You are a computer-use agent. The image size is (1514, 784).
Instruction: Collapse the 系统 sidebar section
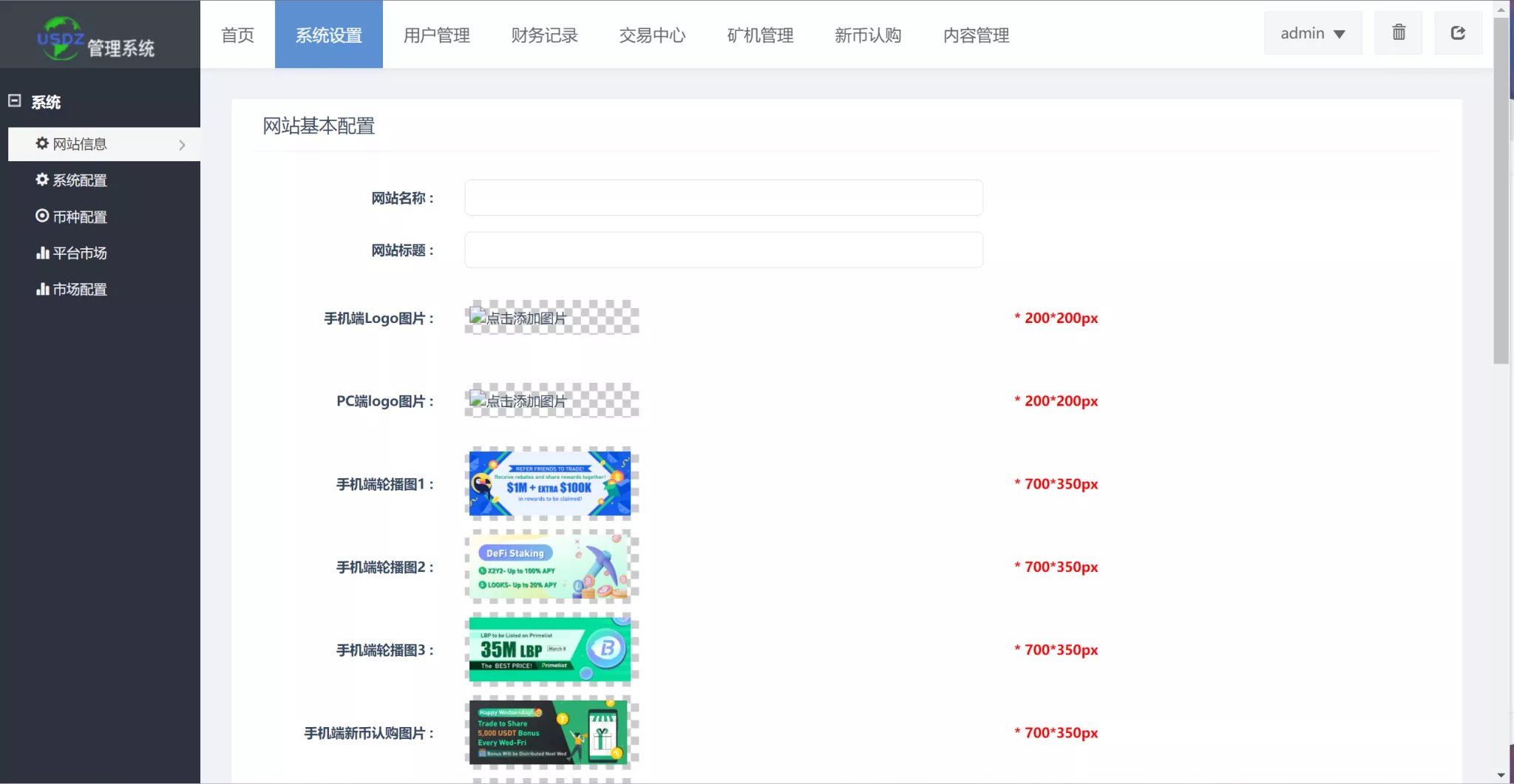point(15,101)
